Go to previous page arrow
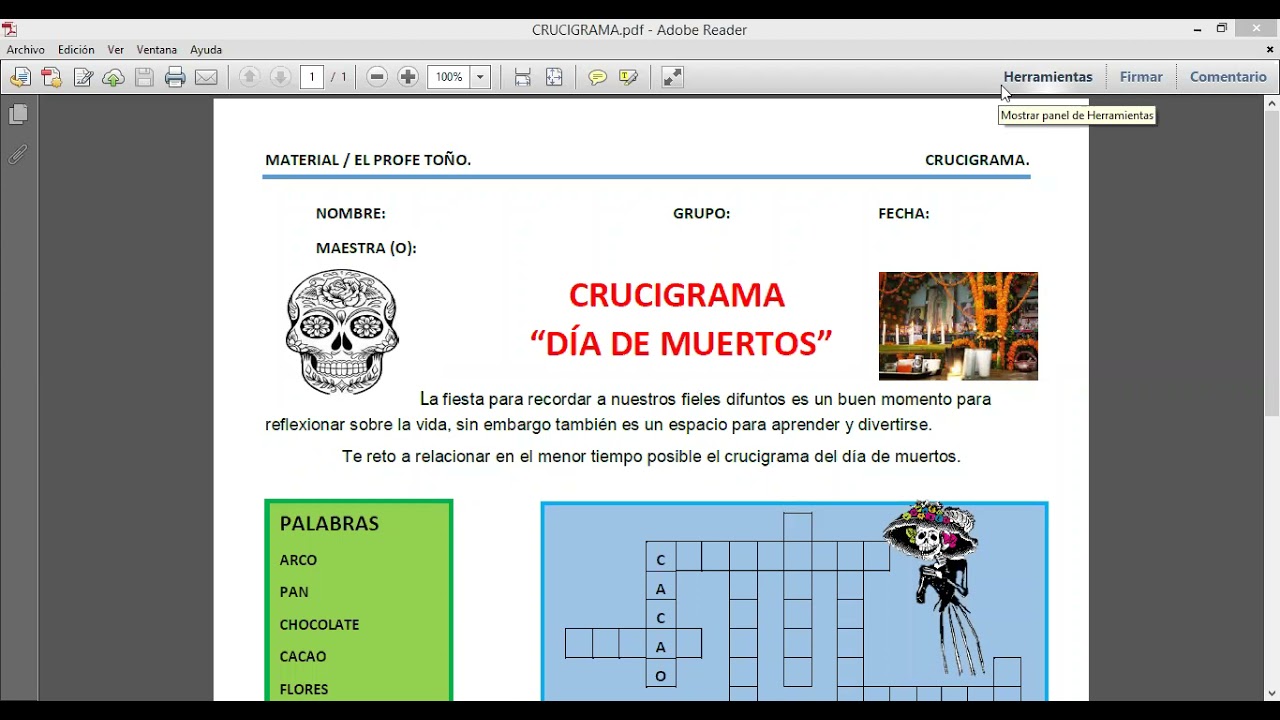The width and height of the screenshot is (1280, 720). (x=250, y=77)
